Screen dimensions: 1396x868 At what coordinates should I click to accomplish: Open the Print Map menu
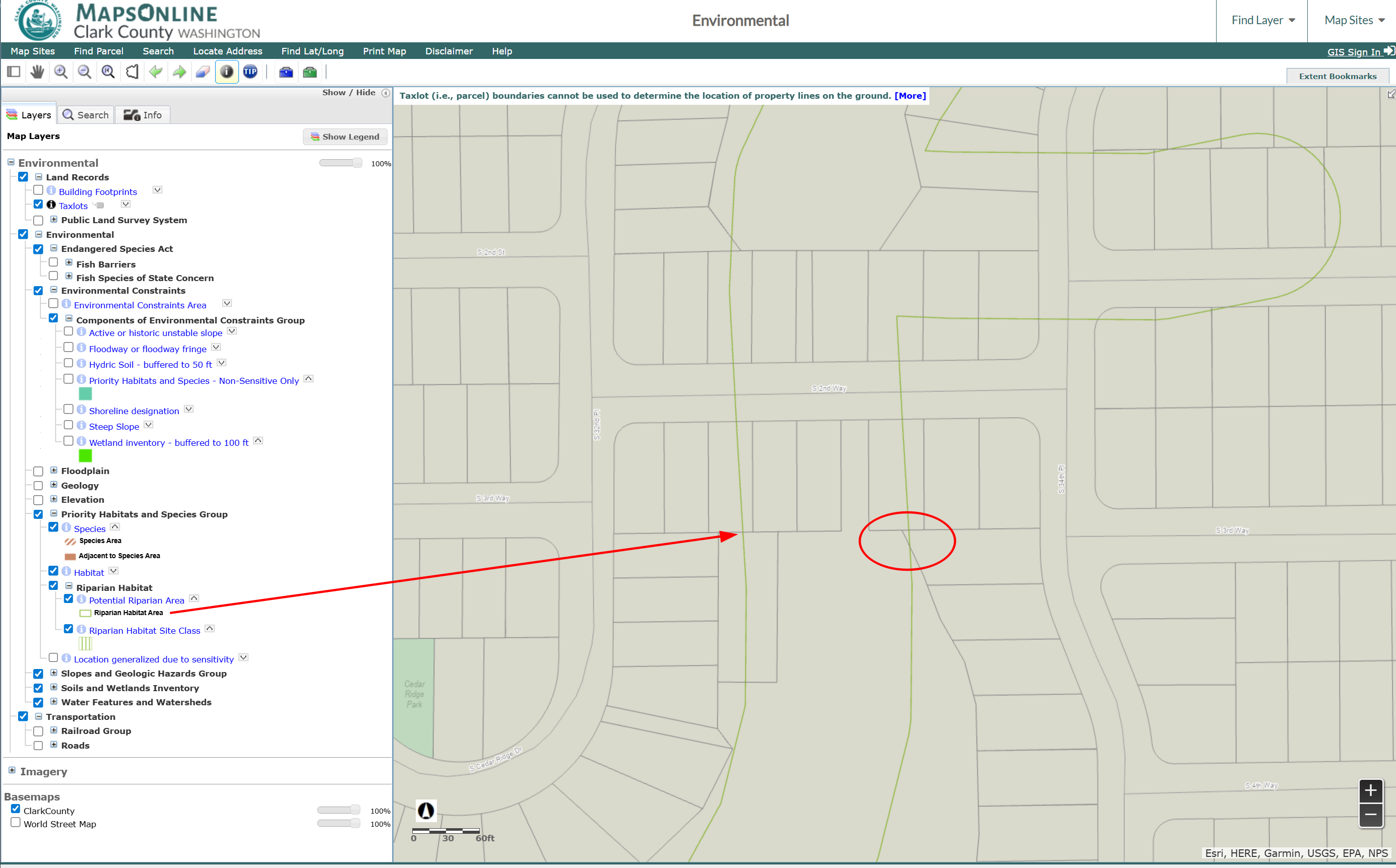tap(384, 51)
